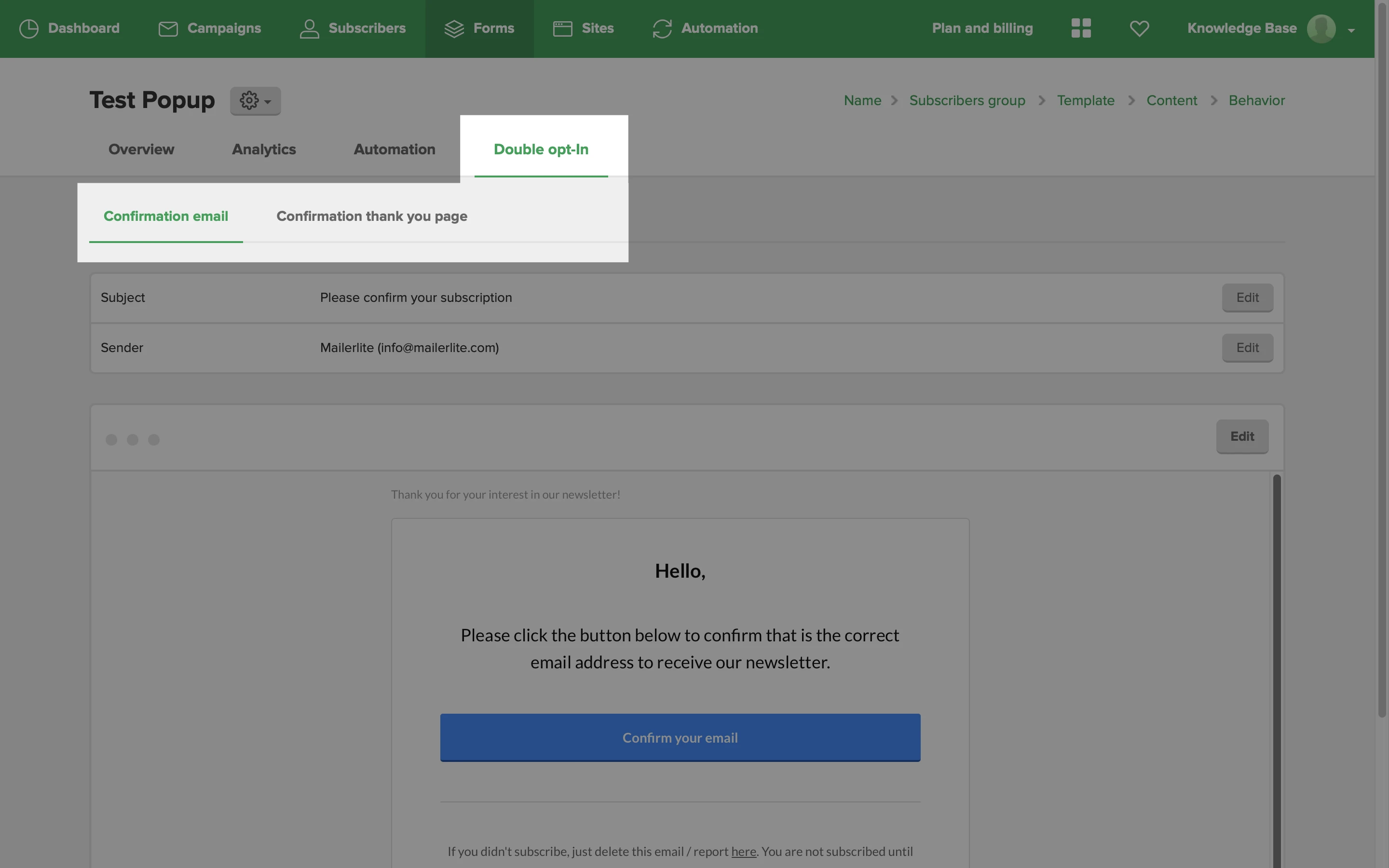Open Campaigns via the envelope icon
The width and height of the screenshot is (1389, 868).
click(x=168, y=29)
